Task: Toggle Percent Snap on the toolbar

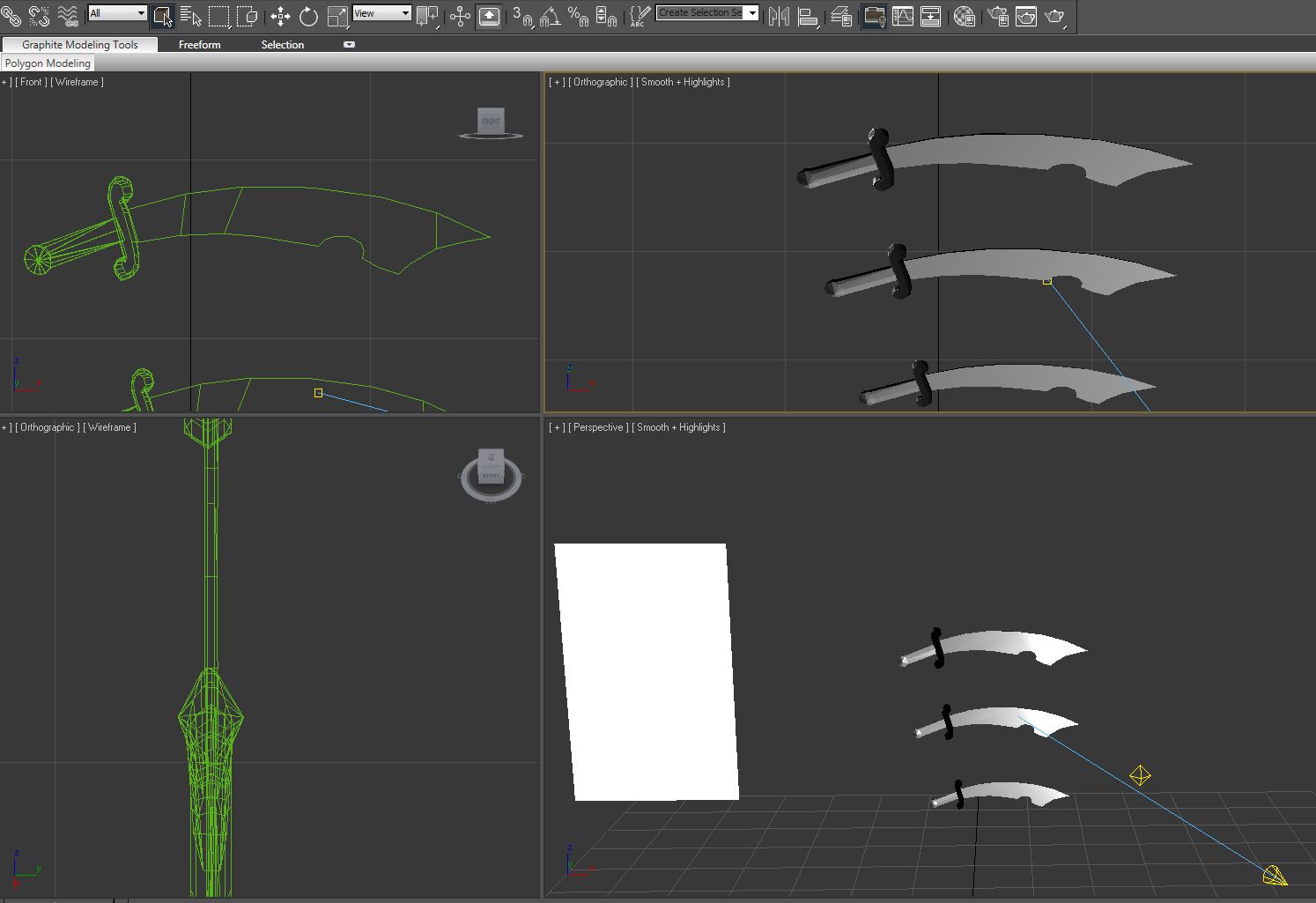Action: tap(578, 16)
